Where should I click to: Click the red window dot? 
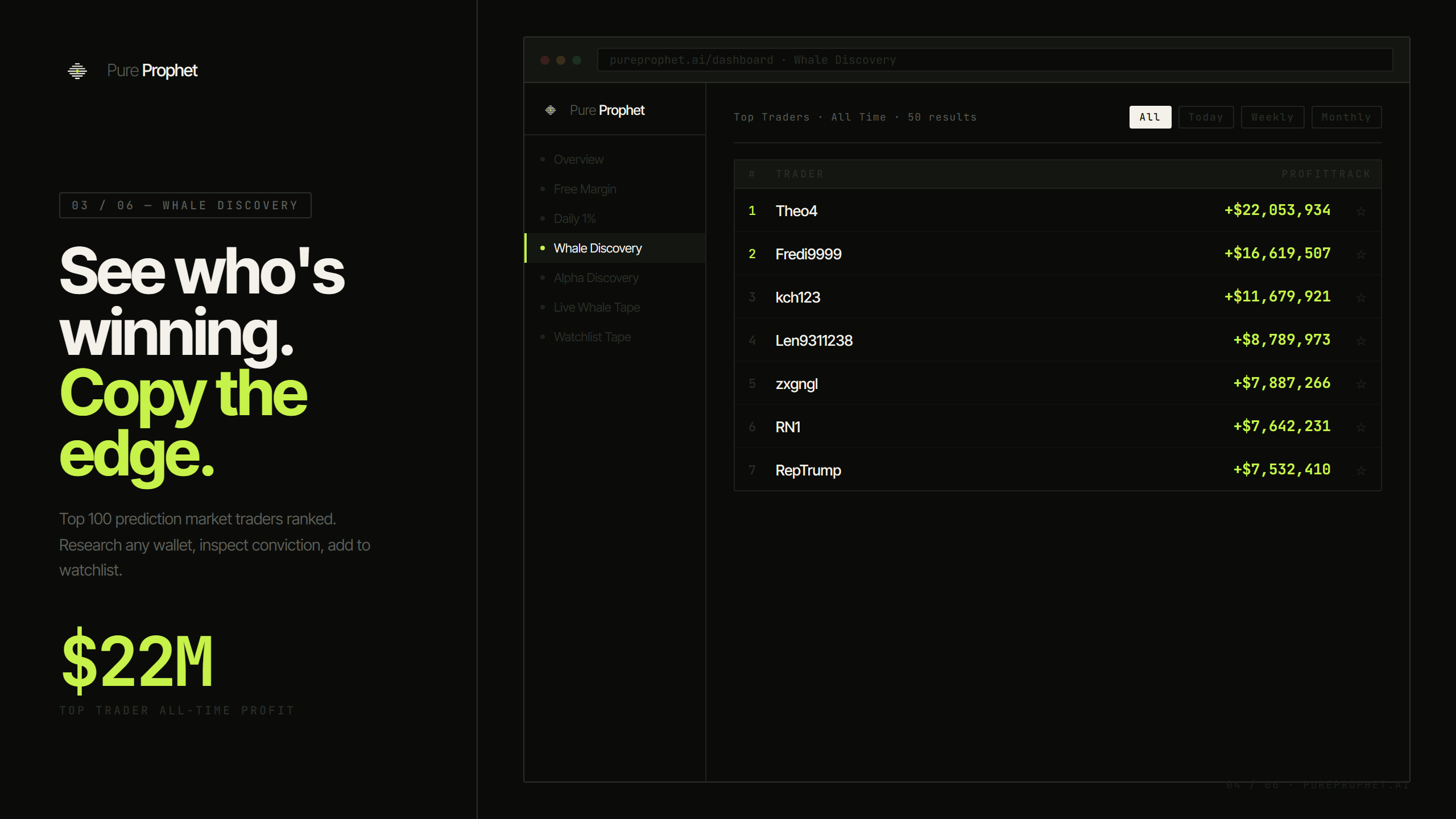pyautogui.click(x=545, y=60)
